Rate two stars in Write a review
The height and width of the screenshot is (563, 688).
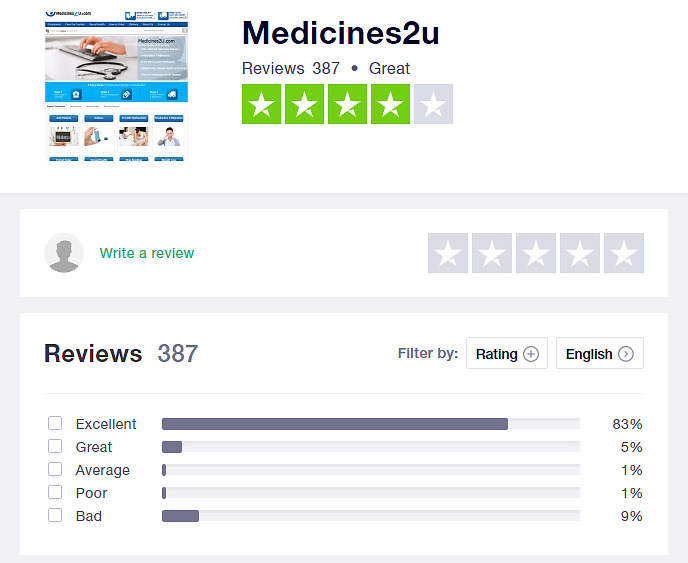coord(492,253)
